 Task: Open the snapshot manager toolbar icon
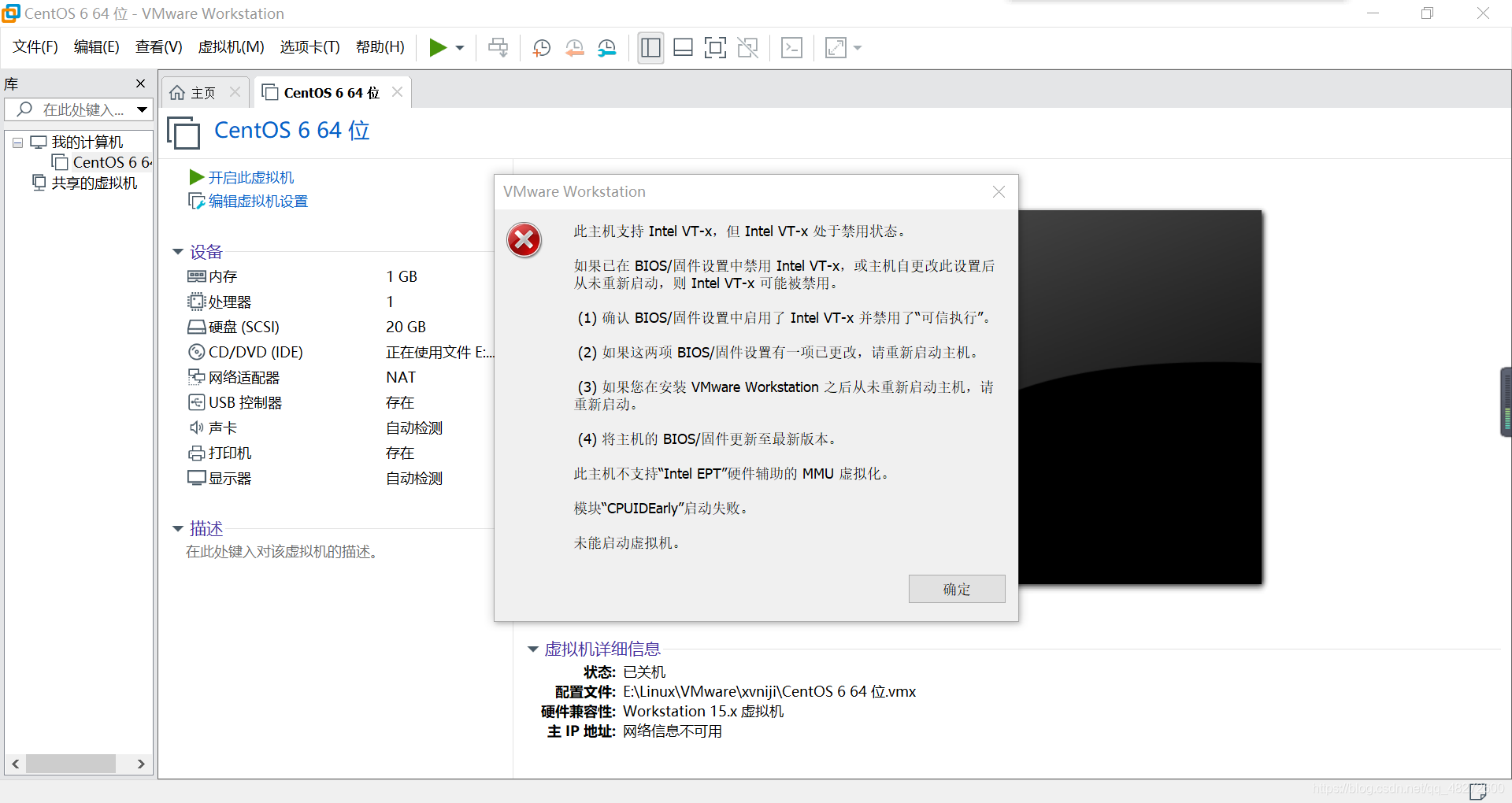pyautogui.click(x=606, y=48)
